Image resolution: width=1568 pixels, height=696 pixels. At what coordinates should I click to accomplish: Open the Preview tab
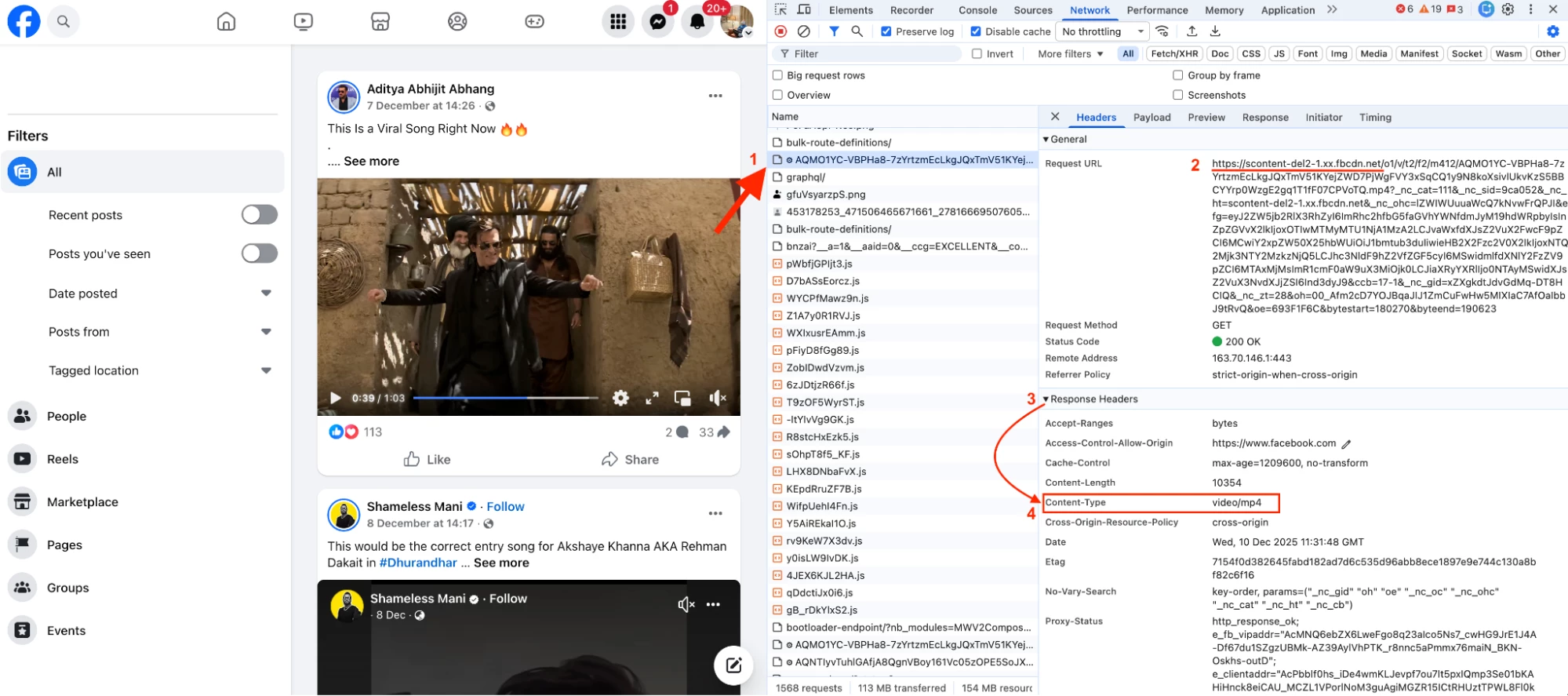tap(1206, 117)
